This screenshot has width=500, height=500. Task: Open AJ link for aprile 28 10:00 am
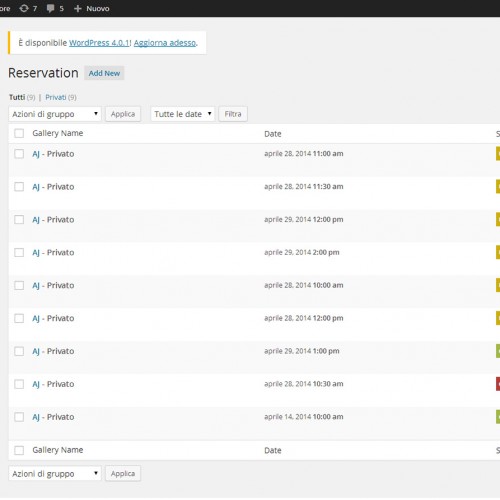[36, 286]
